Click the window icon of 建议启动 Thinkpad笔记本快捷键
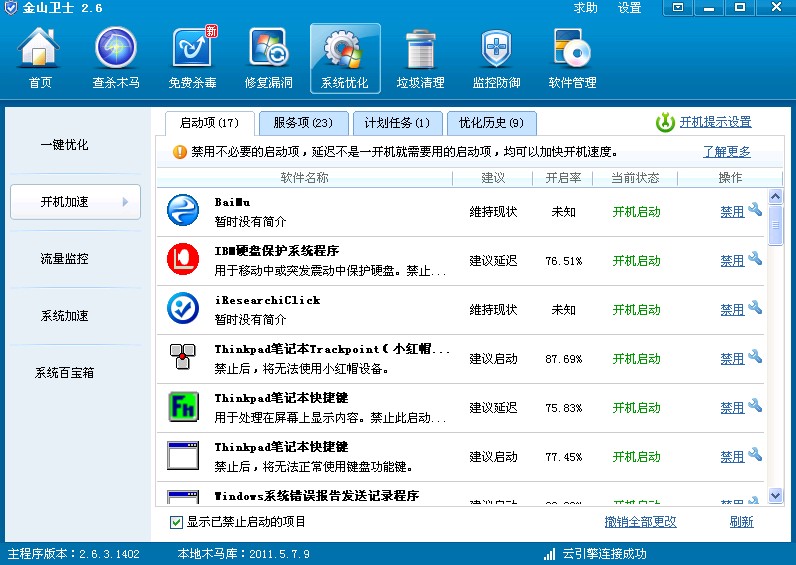Image resolution: width=796 pixels, height=565 pixels. click(x=183, y=455)
